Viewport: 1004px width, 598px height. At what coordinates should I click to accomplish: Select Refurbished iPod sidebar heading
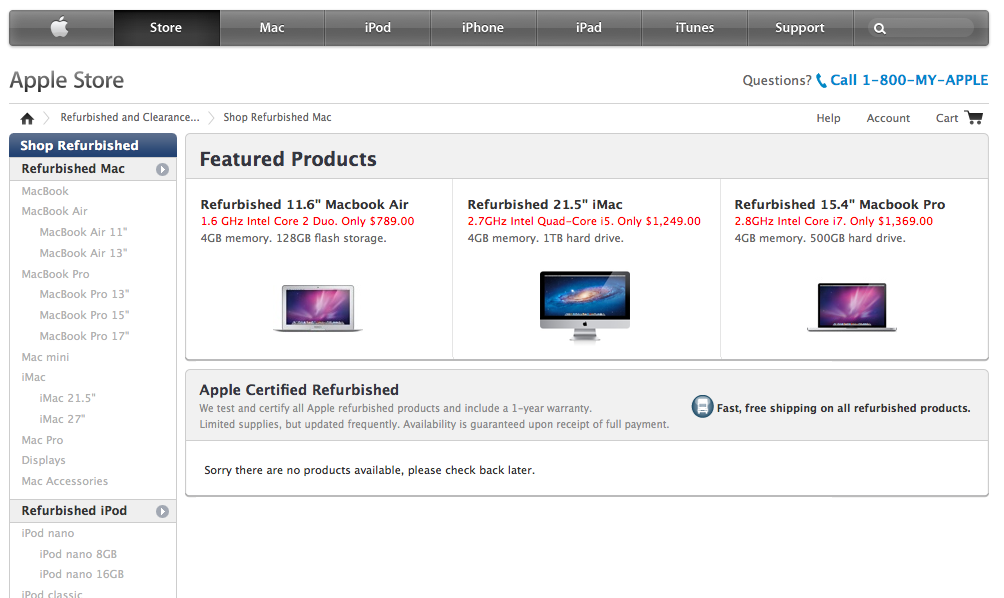(74, 510)
